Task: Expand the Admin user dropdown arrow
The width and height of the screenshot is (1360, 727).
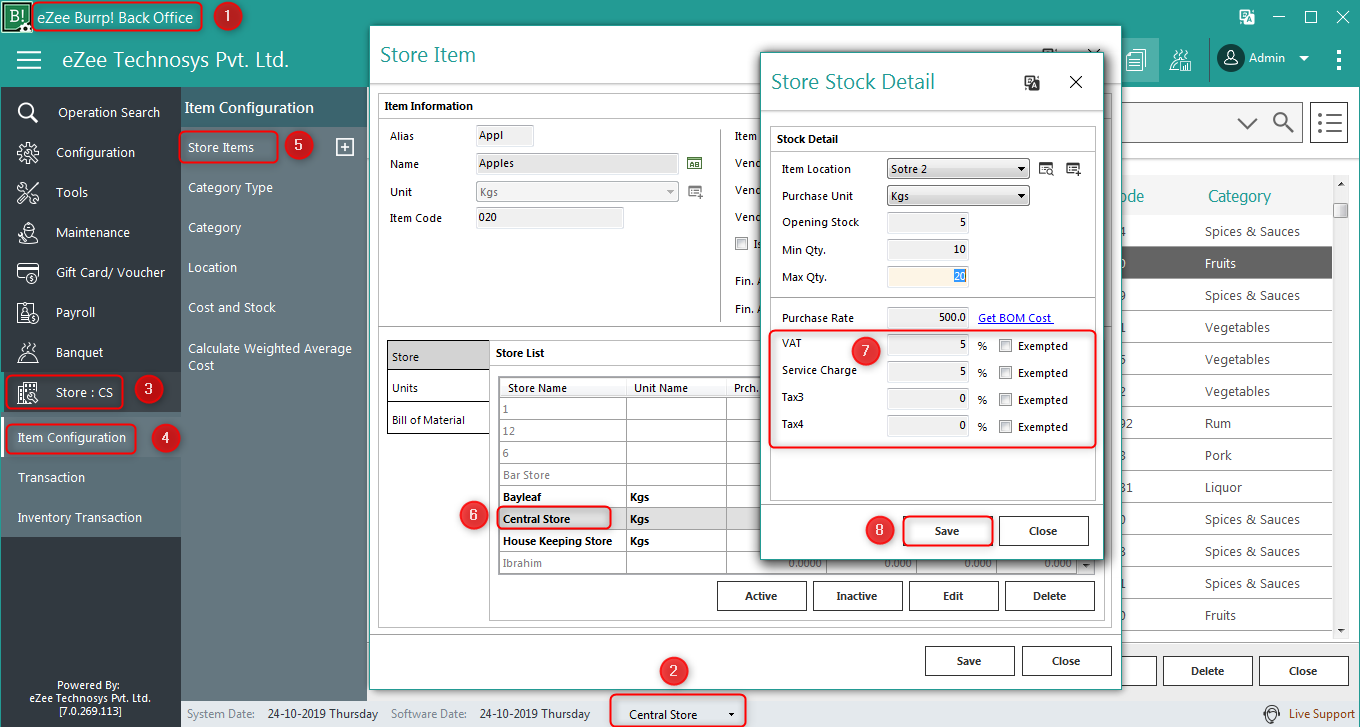Action: [1304, 59]
